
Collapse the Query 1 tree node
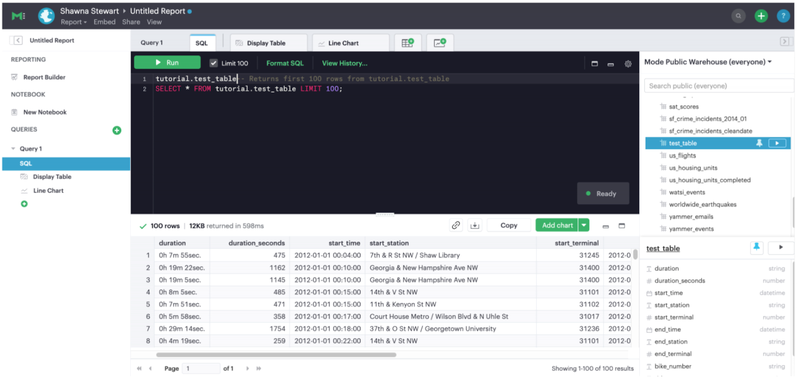click(13, 149)
